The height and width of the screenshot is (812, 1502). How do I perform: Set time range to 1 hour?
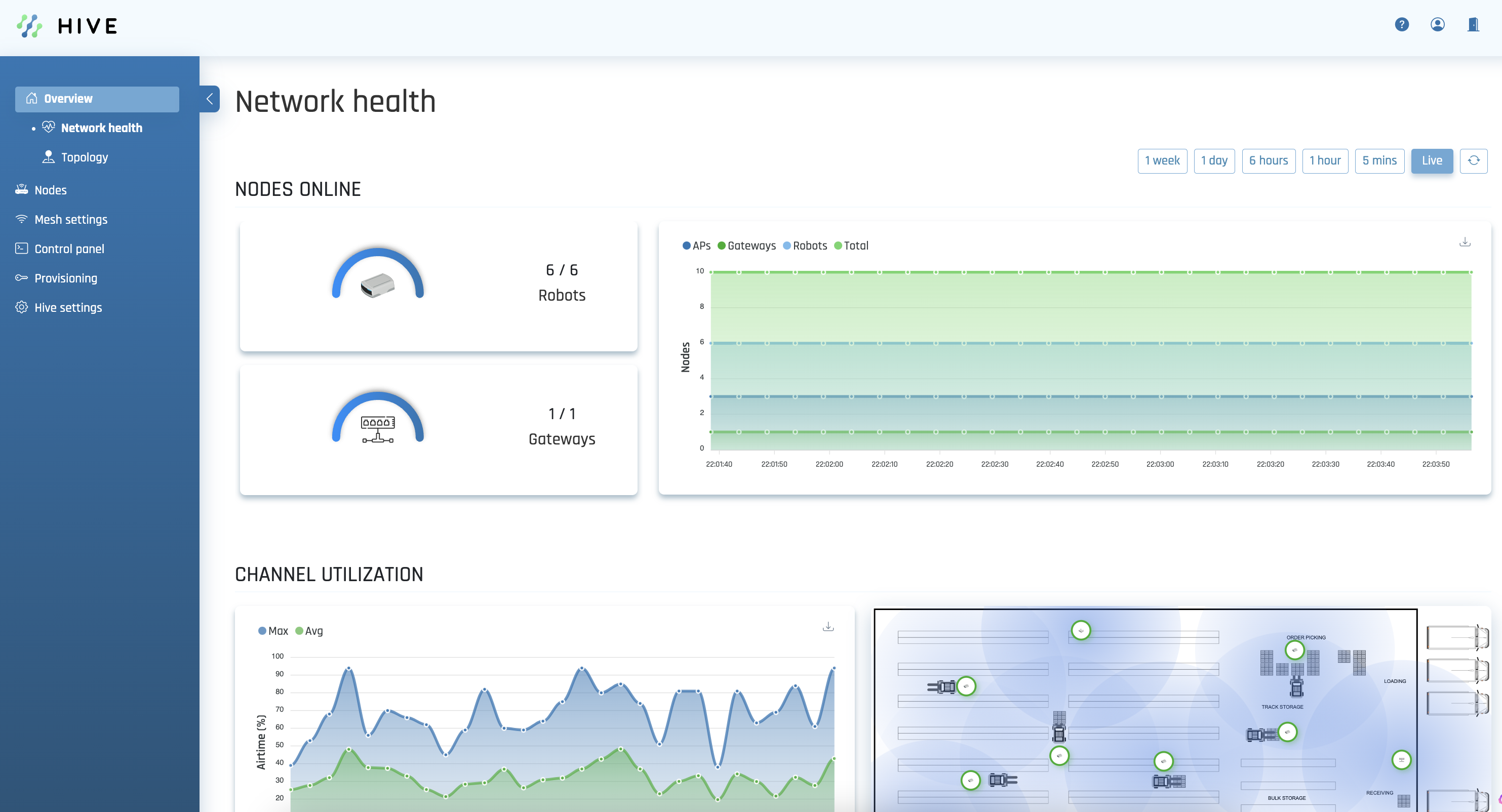coord(1325,161)
